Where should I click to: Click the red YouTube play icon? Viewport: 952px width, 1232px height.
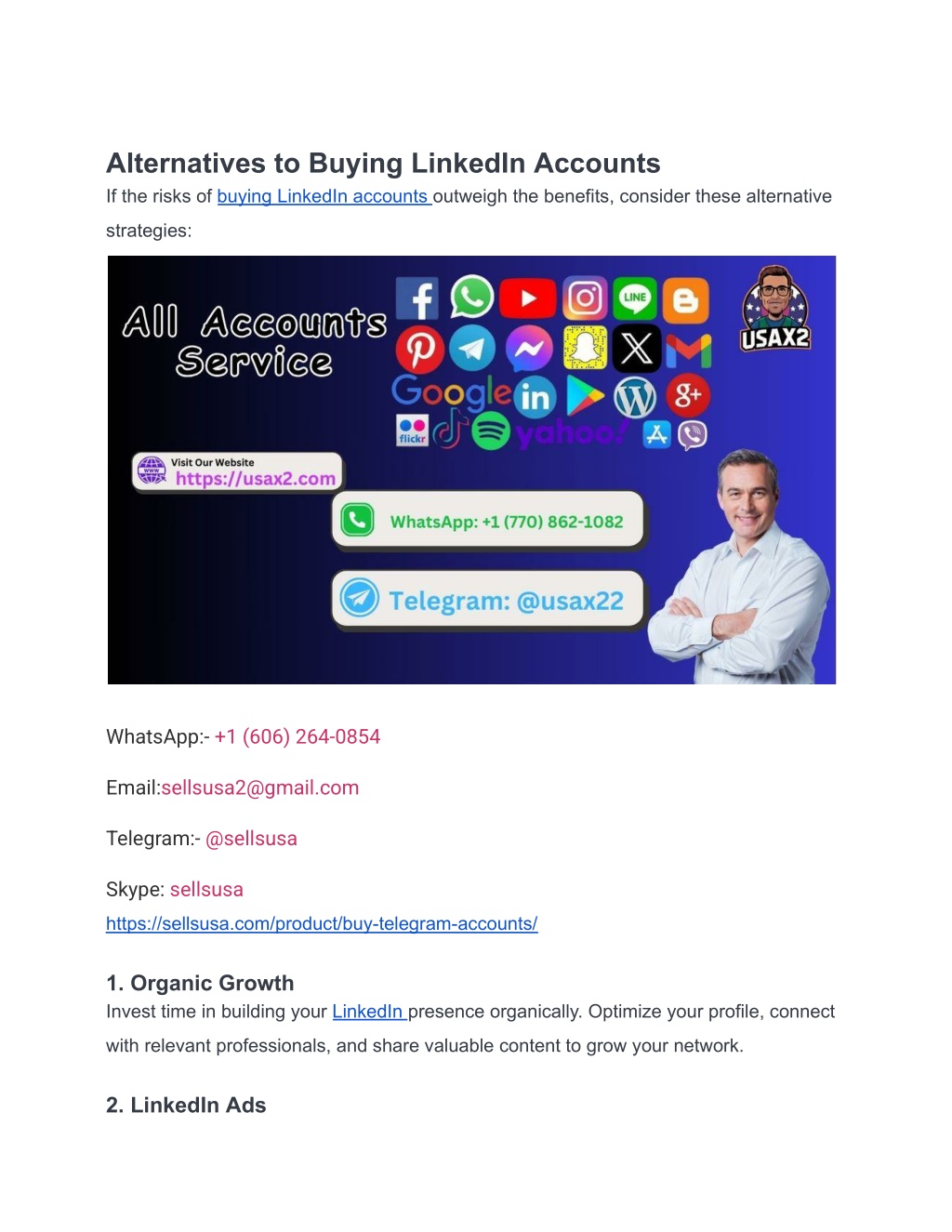click(527, 298)
